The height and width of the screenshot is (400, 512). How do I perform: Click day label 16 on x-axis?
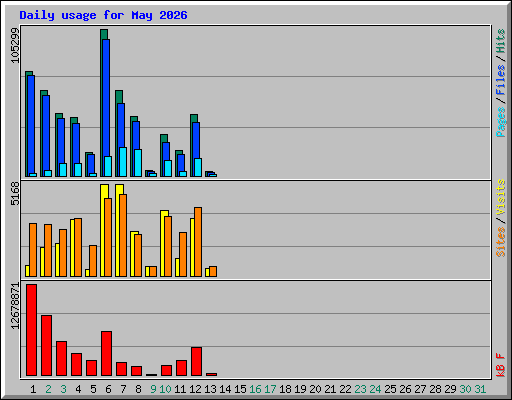(255, 389)
